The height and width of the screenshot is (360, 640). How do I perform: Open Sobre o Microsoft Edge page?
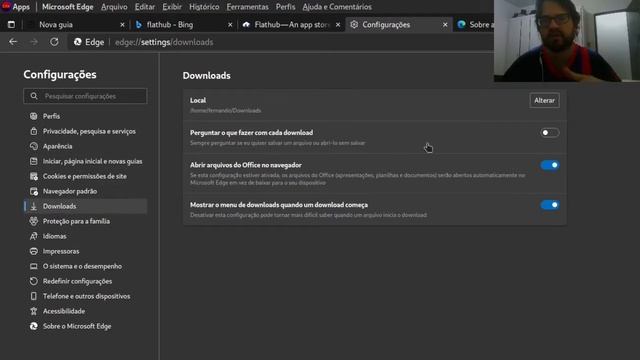(x=77, y=326)
